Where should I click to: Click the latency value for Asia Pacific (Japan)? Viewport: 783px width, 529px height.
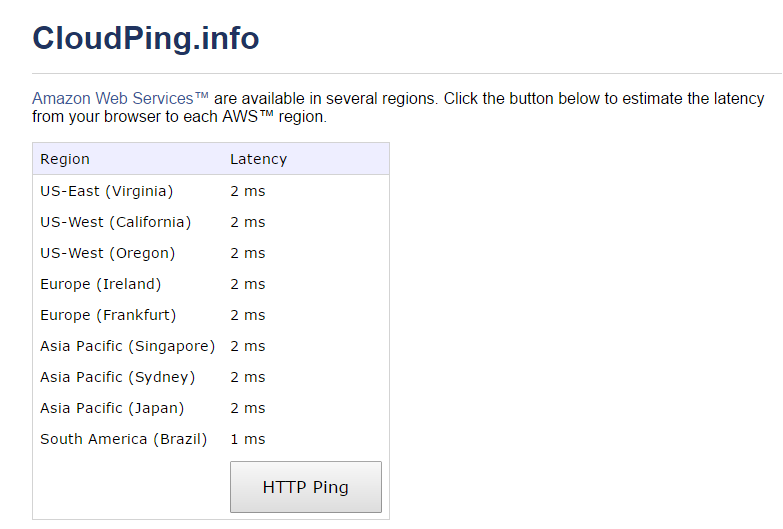click(247, 408)
